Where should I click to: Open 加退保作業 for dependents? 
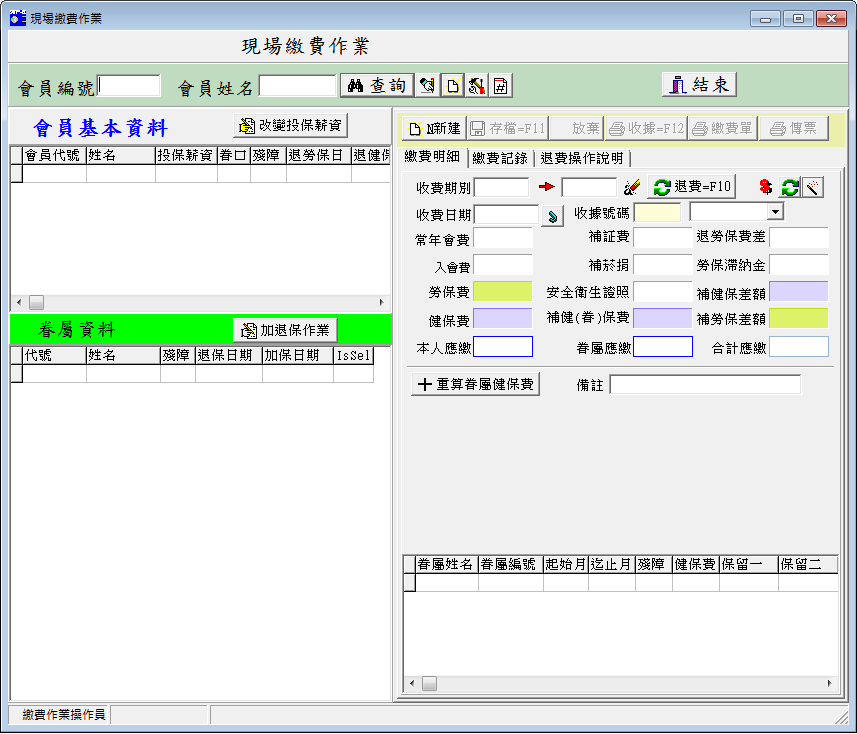click(x=285, y=330)
